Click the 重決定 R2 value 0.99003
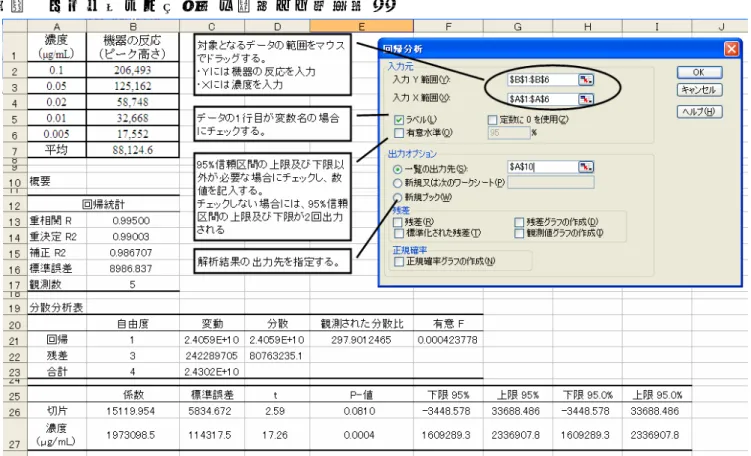The width and height of the screenshot is (751, 456). pos(133,237)
